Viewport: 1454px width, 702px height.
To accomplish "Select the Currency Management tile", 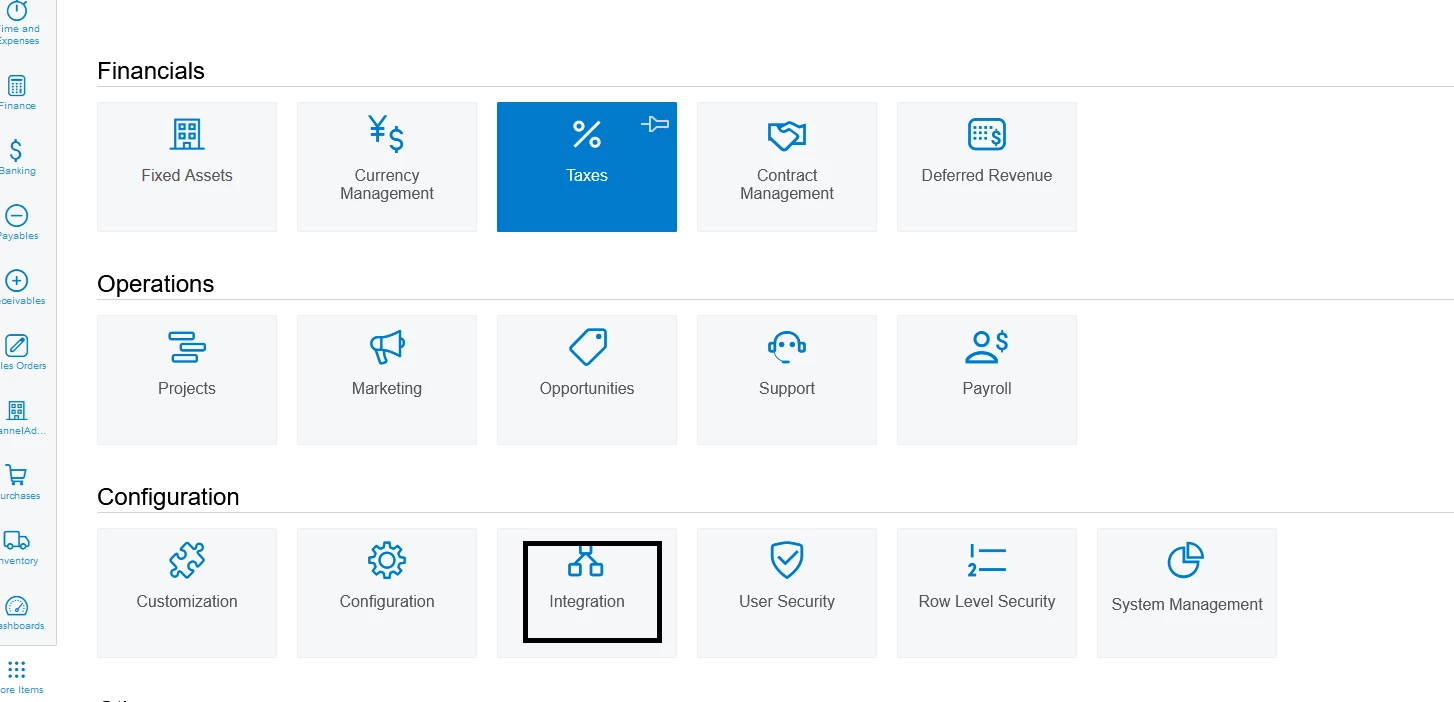I will pos(386,166).
